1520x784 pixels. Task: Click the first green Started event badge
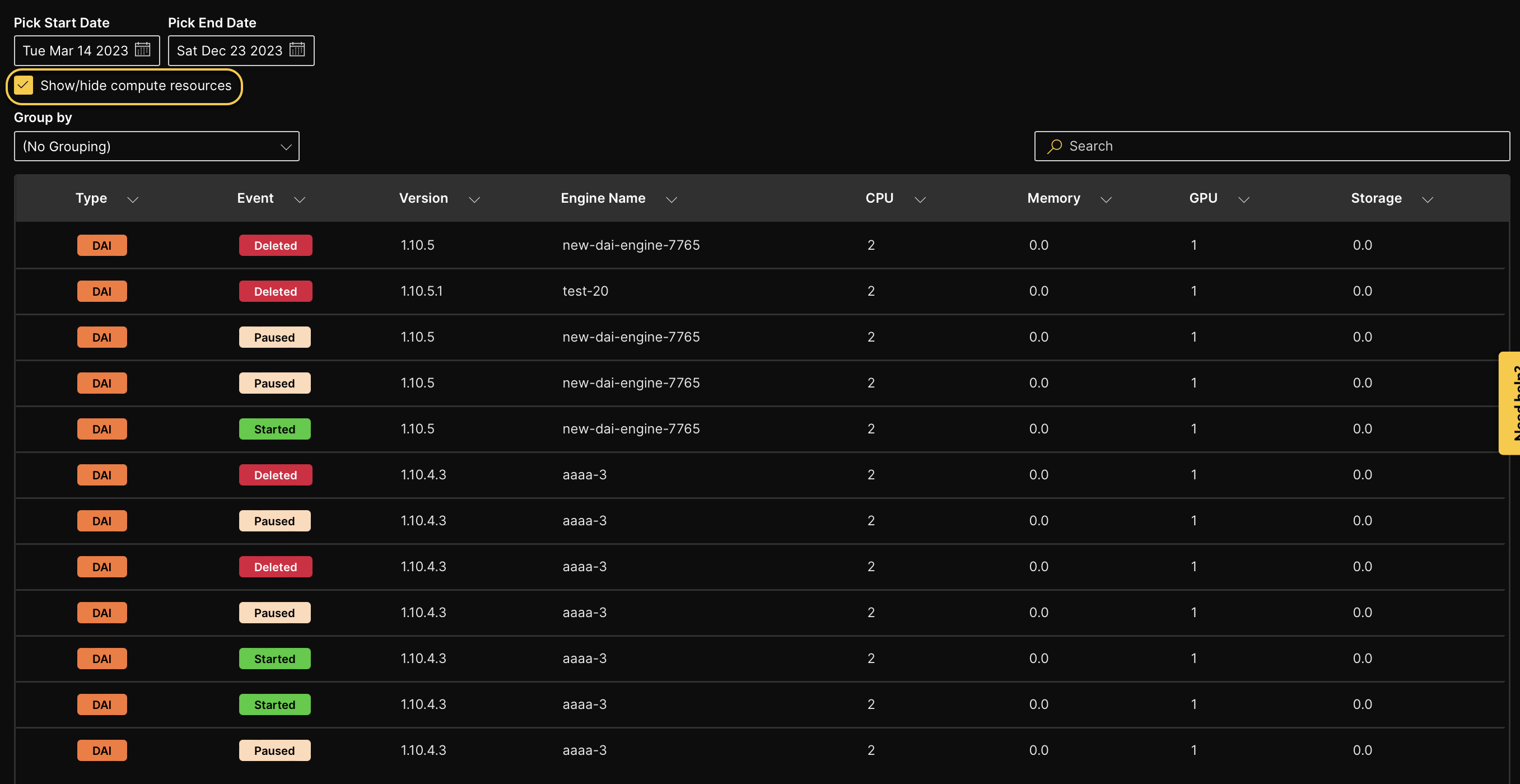274,429
